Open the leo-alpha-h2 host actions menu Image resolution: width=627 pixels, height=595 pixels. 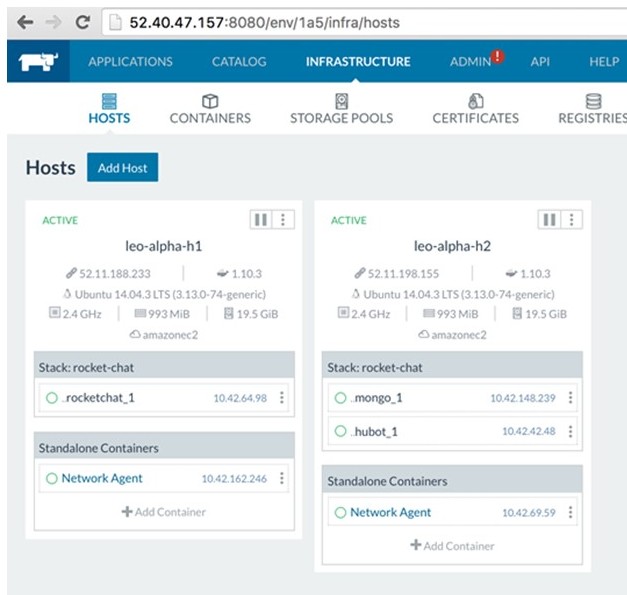(570, 220)
